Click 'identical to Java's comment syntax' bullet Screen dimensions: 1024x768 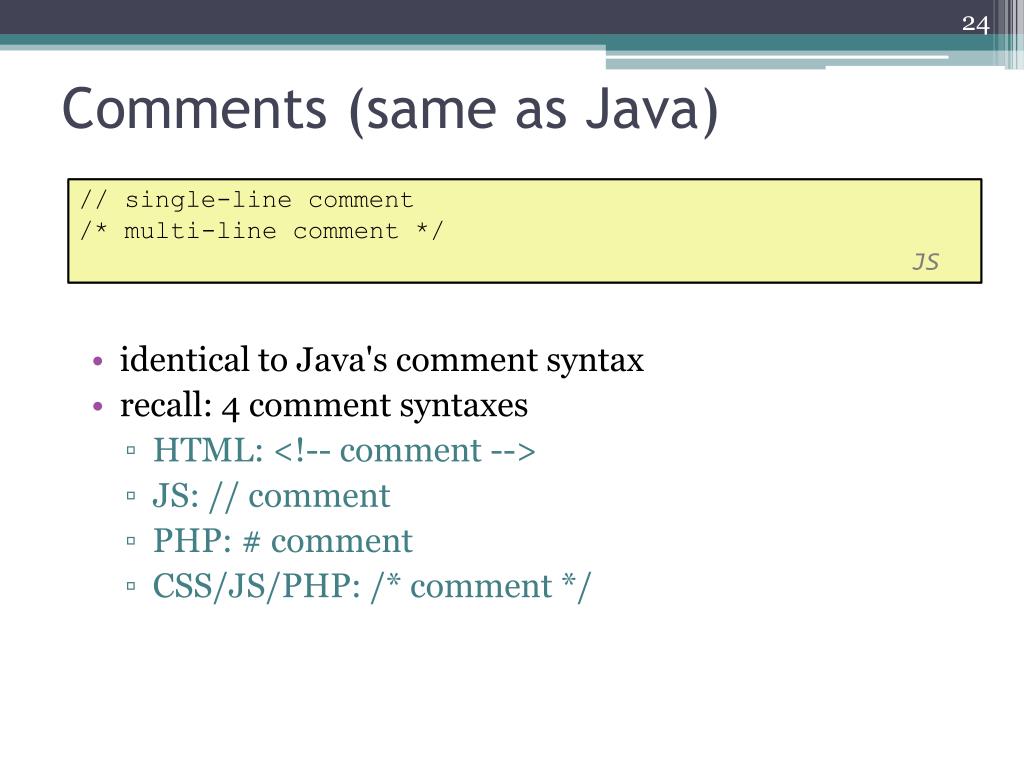pos(381,360)
